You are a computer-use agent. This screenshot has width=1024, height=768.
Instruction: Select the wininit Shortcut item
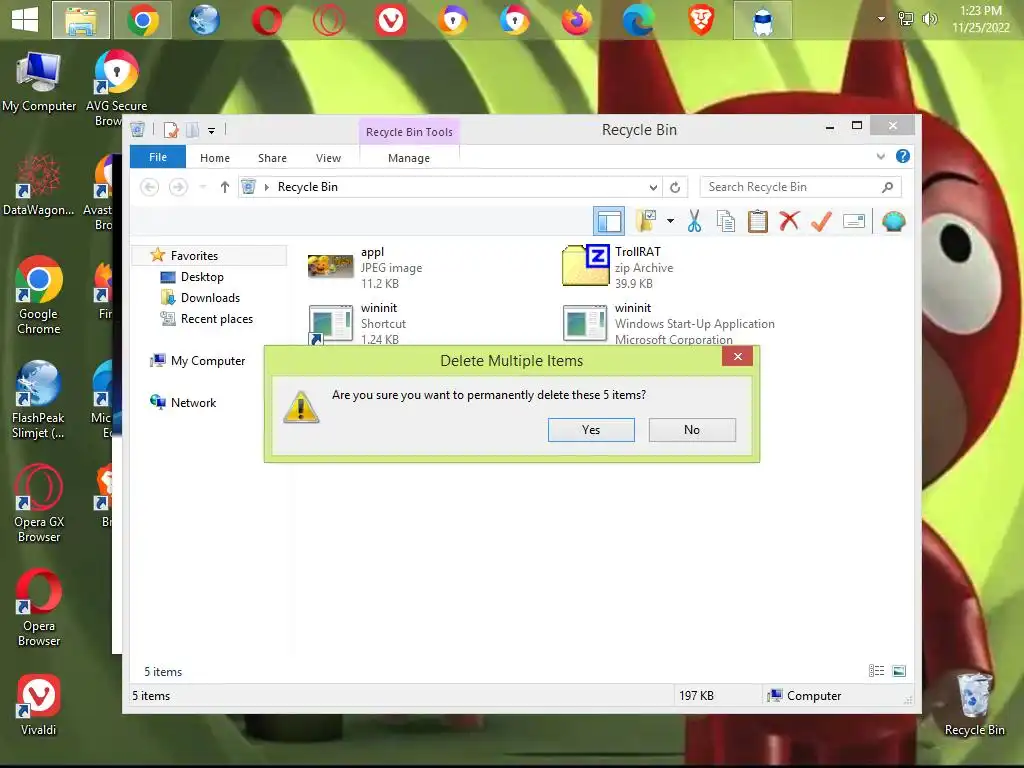pyautogui.click(x=358, y=323)
